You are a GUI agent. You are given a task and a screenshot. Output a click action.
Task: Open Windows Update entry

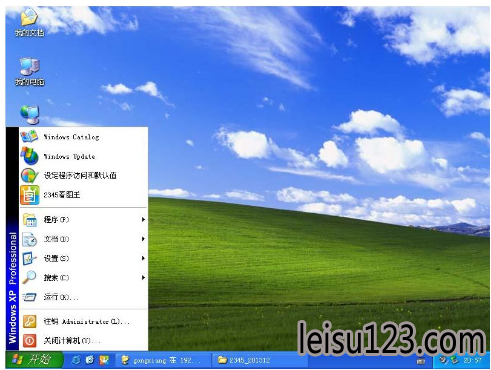[x=83, y=156]
